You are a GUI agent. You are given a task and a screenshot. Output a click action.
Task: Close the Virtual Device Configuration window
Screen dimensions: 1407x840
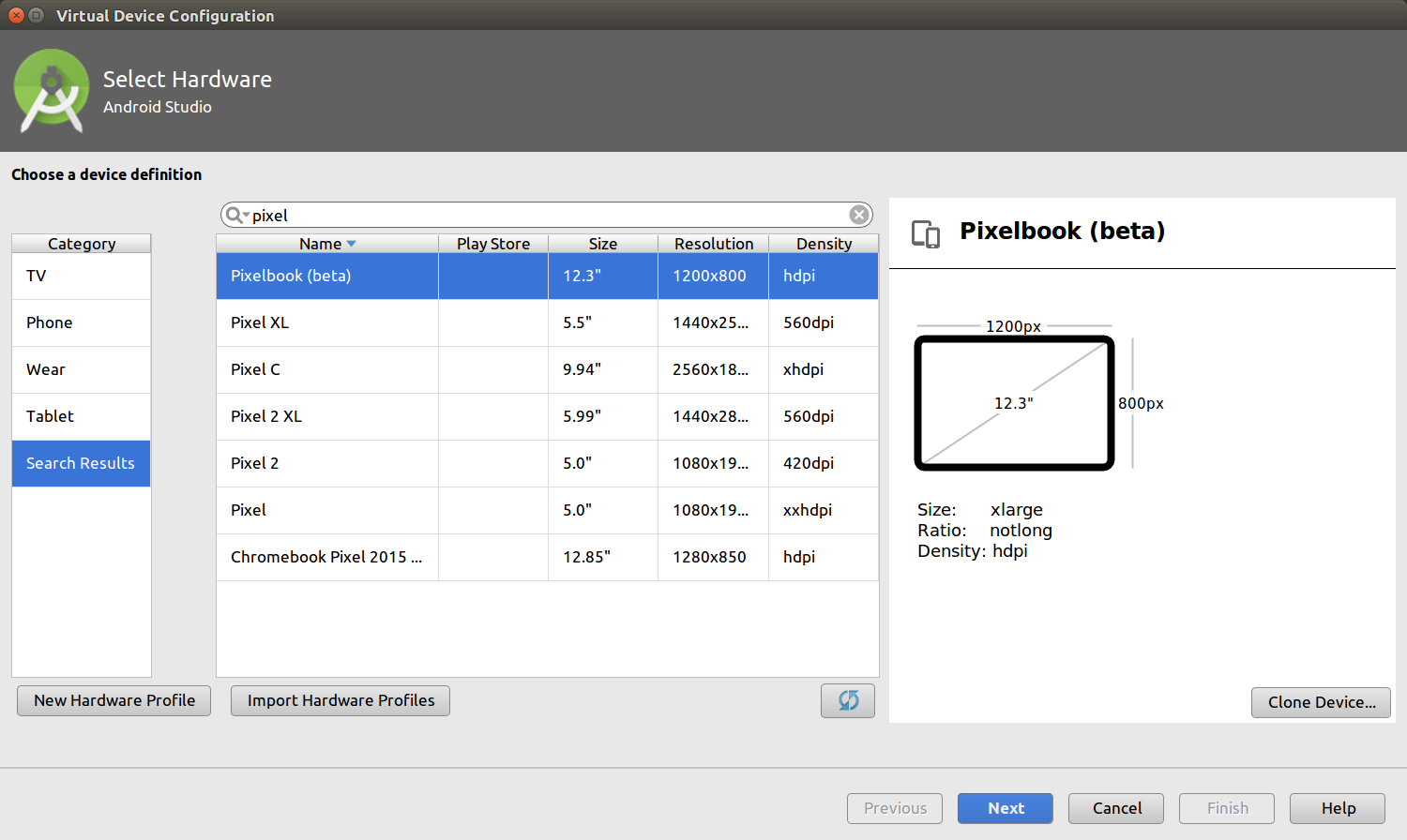pos(16,15)
